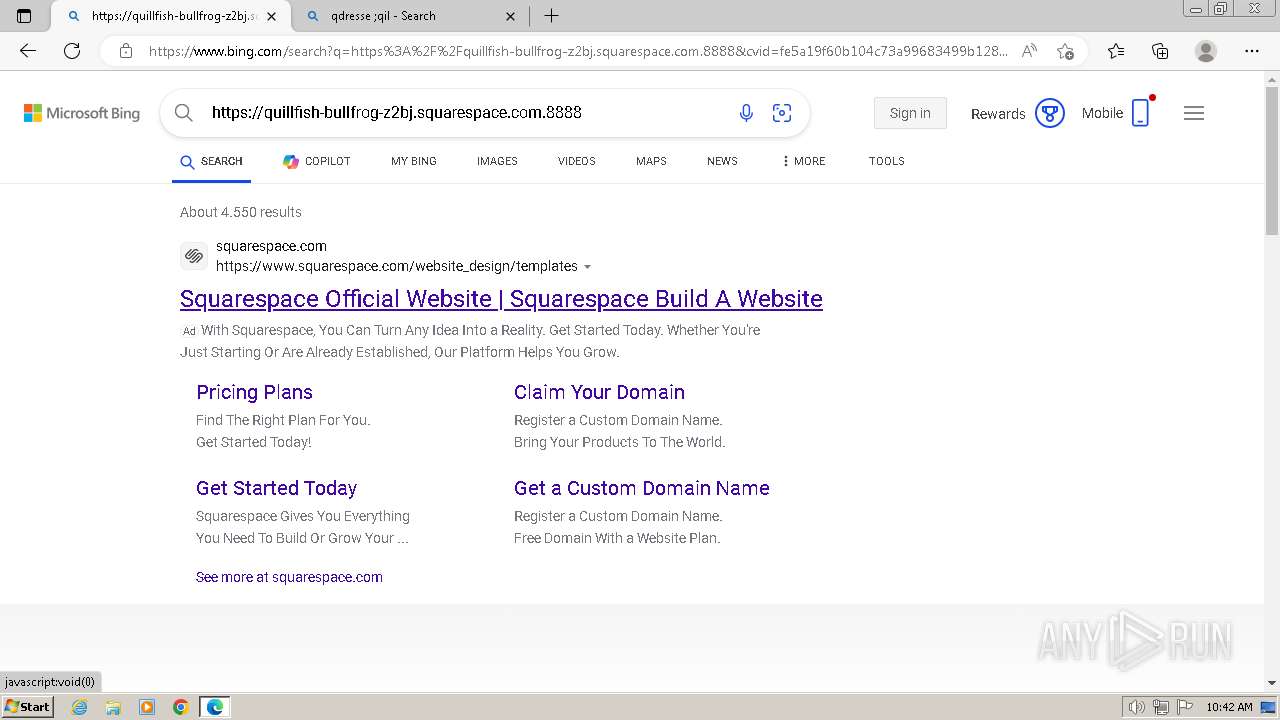
Task: Click See more at squarespace.com
Action: pos(289,577)
